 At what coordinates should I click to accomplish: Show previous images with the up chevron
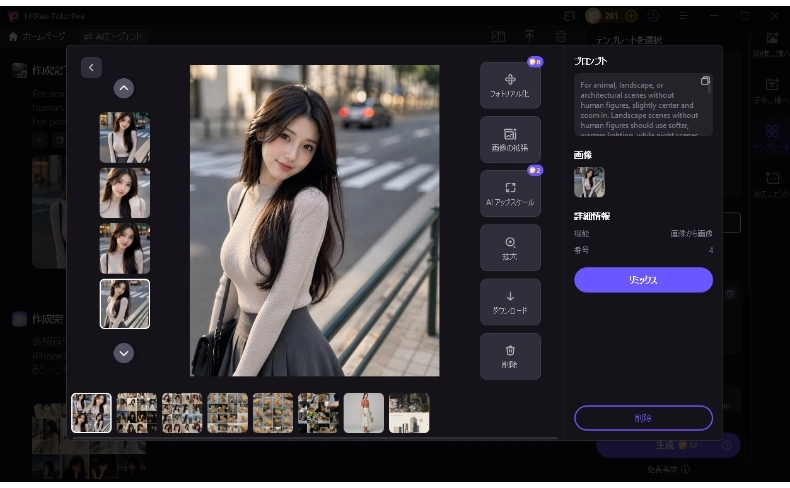pos(124,89)
